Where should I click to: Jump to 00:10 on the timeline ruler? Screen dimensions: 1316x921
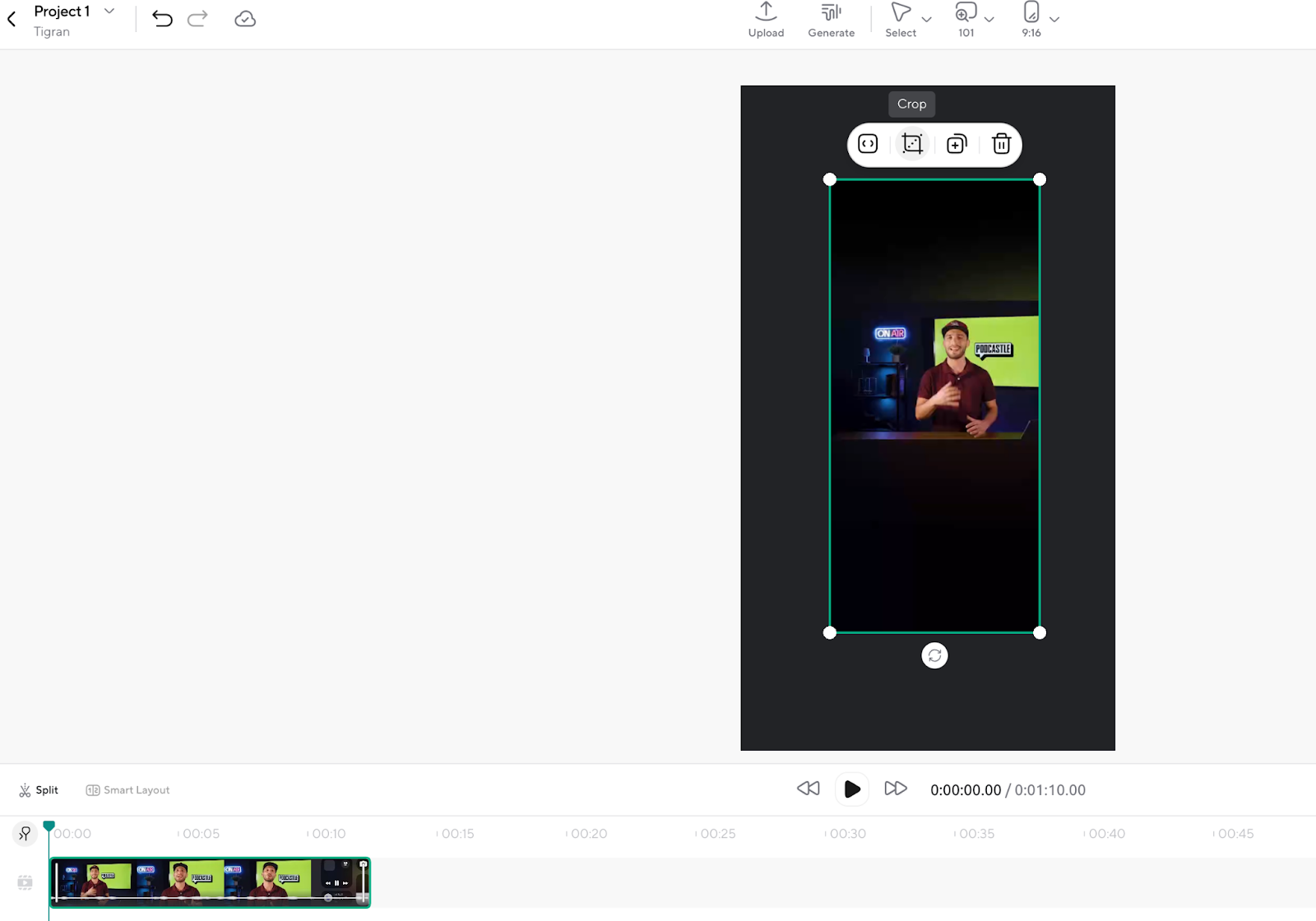tap(329, 834)
